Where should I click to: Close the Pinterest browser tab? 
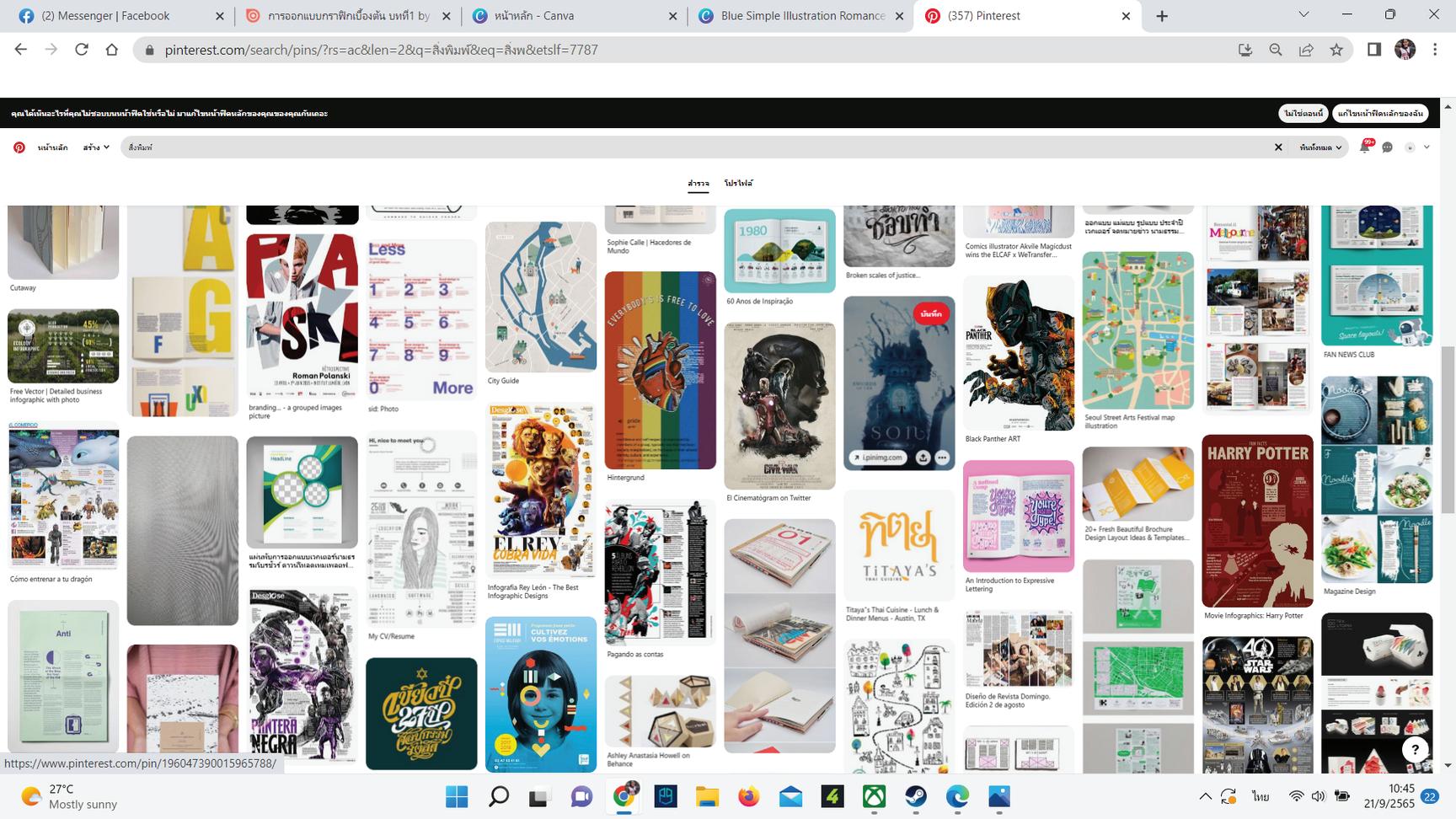[1126, 16]
